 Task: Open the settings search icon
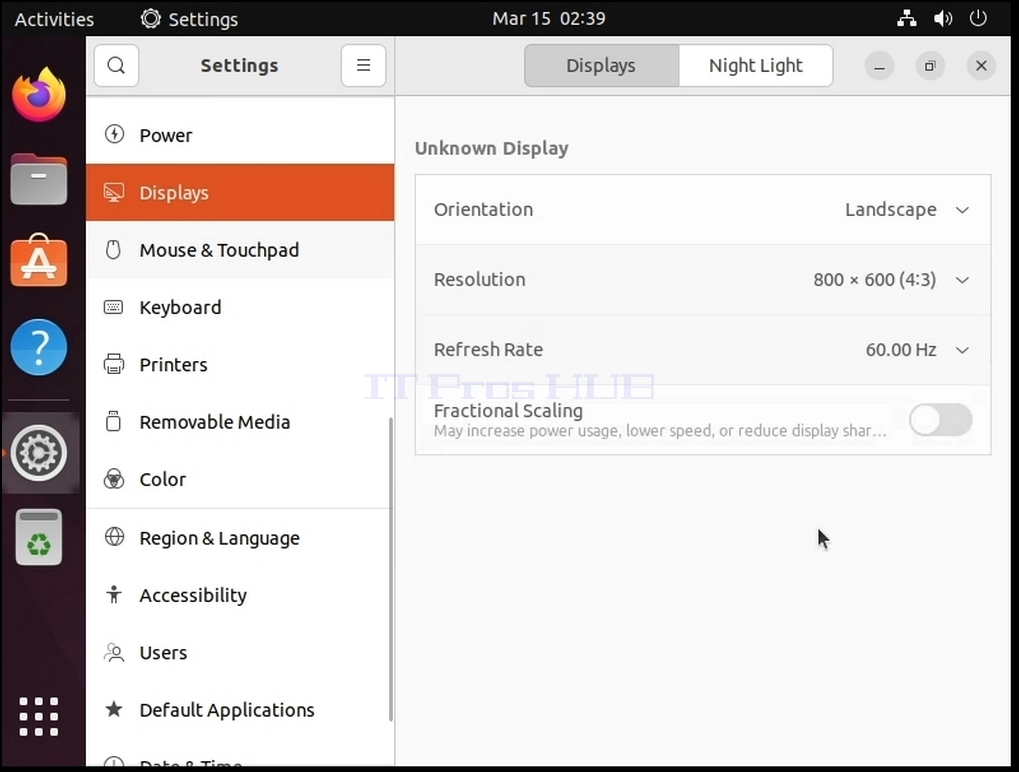[x=116, y=66]
